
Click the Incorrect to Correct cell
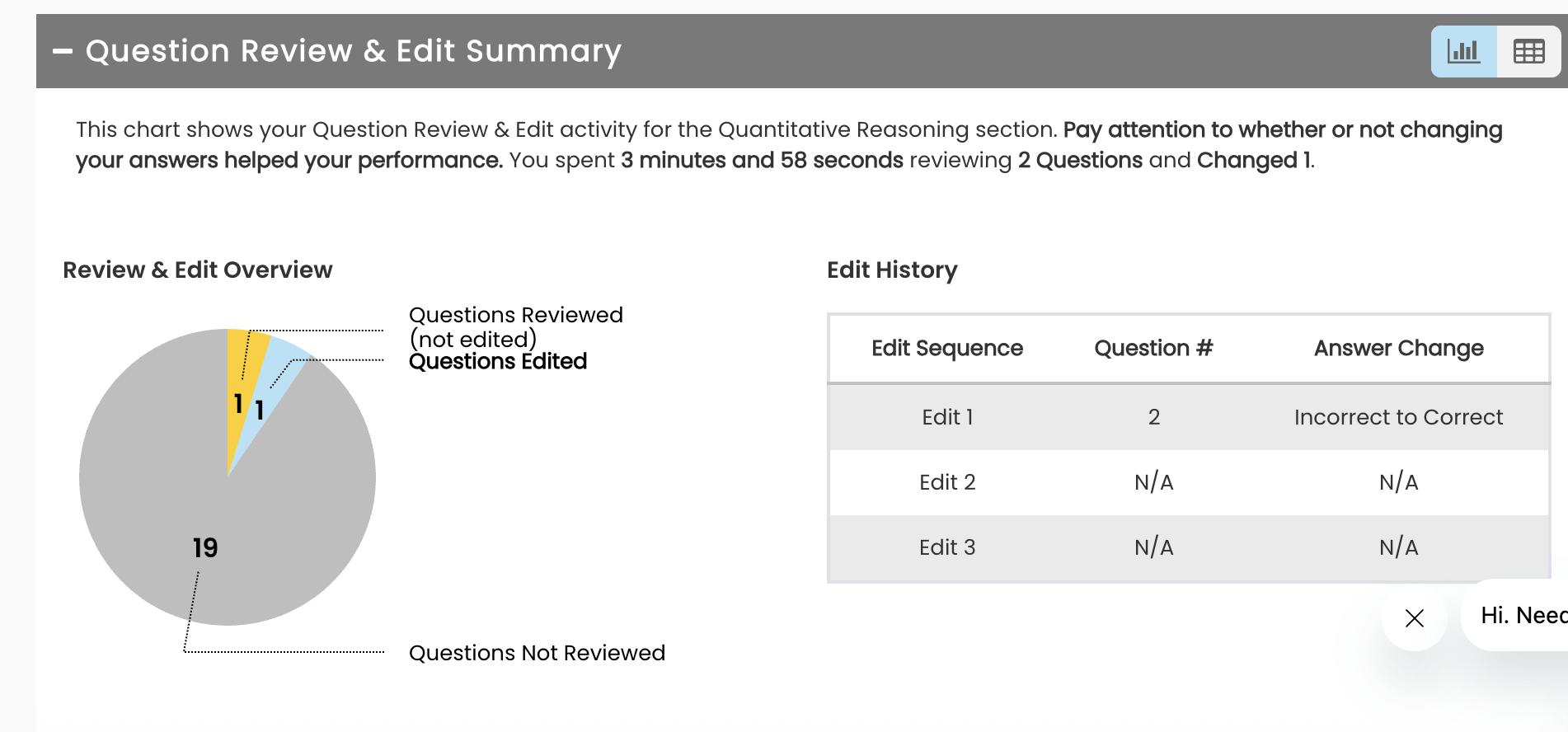1398,417
